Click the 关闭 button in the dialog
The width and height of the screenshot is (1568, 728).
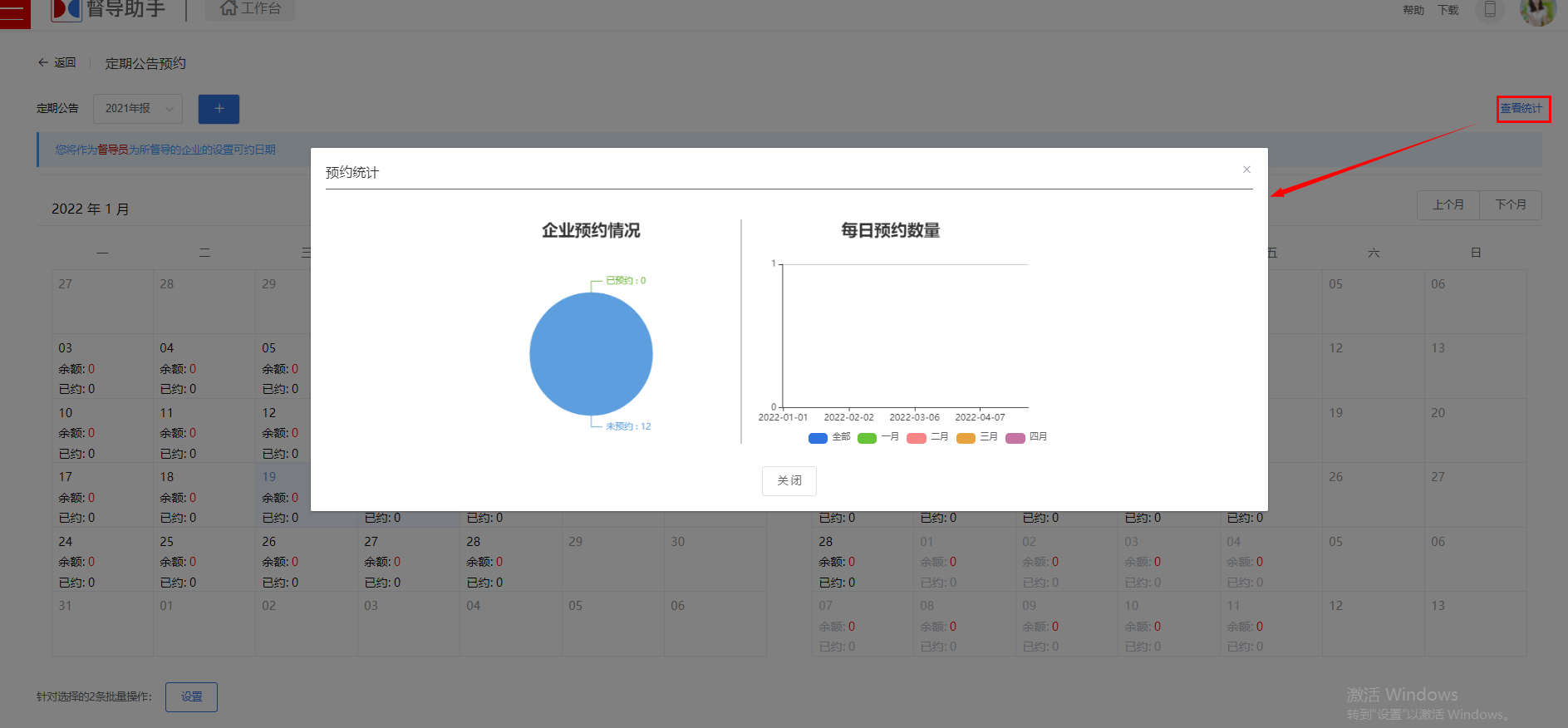pyautogui.click(x=789, y=481)
